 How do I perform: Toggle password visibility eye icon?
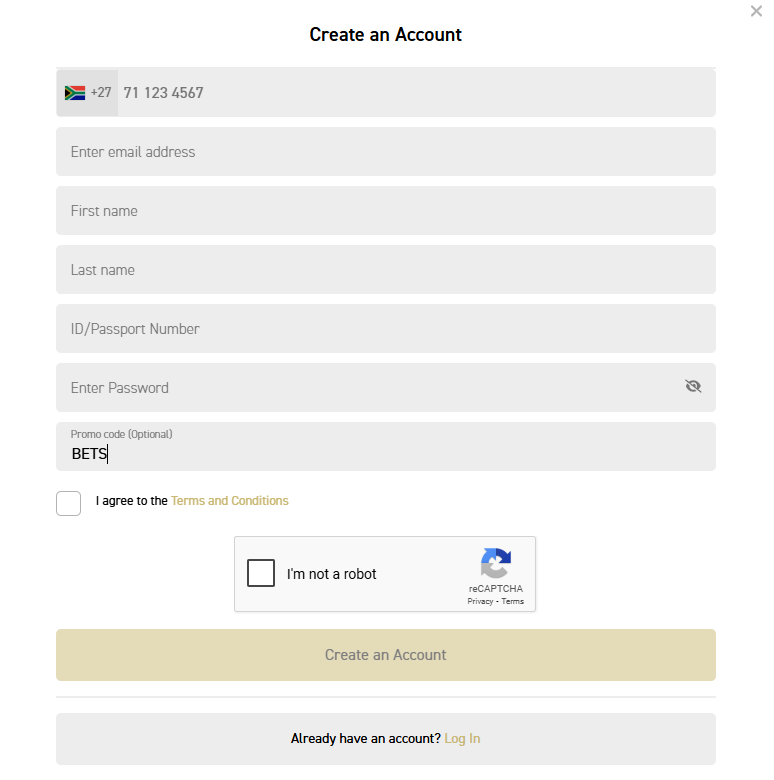tap(693, 386)
